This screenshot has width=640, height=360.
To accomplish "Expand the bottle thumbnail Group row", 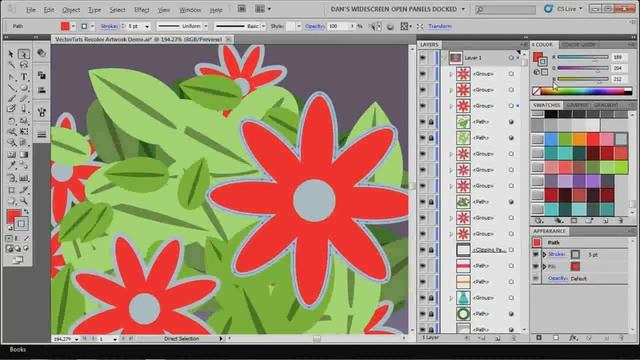I will 451,298.
